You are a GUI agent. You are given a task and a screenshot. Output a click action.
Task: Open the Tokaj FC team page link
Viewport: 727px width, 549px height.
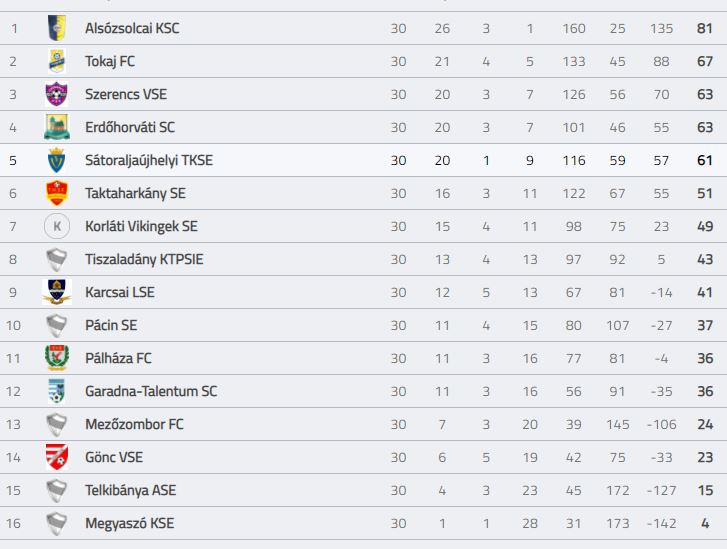pyautogui.click(x=110, y=62)
